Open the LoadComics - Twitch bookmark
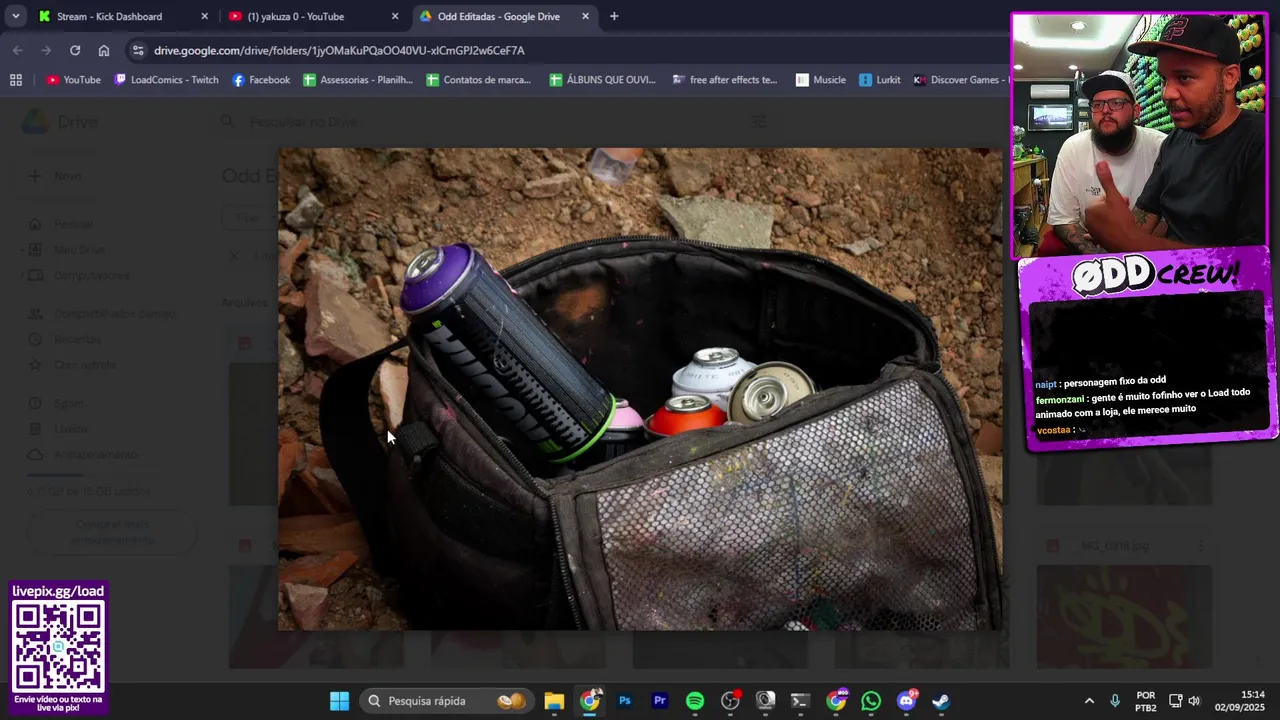Image resolution: width=1280 pixels, height=720 pixels. coord(166,80)
